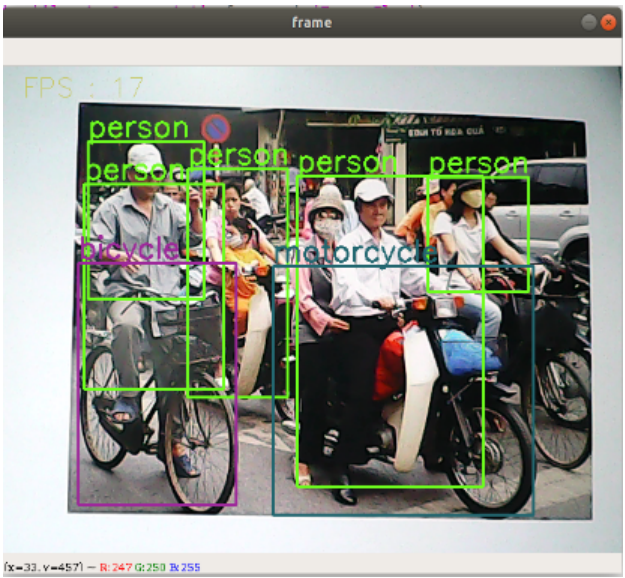Click the red R: 247 value
The height and width of the screenshot is (578, 625).
click(x=116, y=567)
